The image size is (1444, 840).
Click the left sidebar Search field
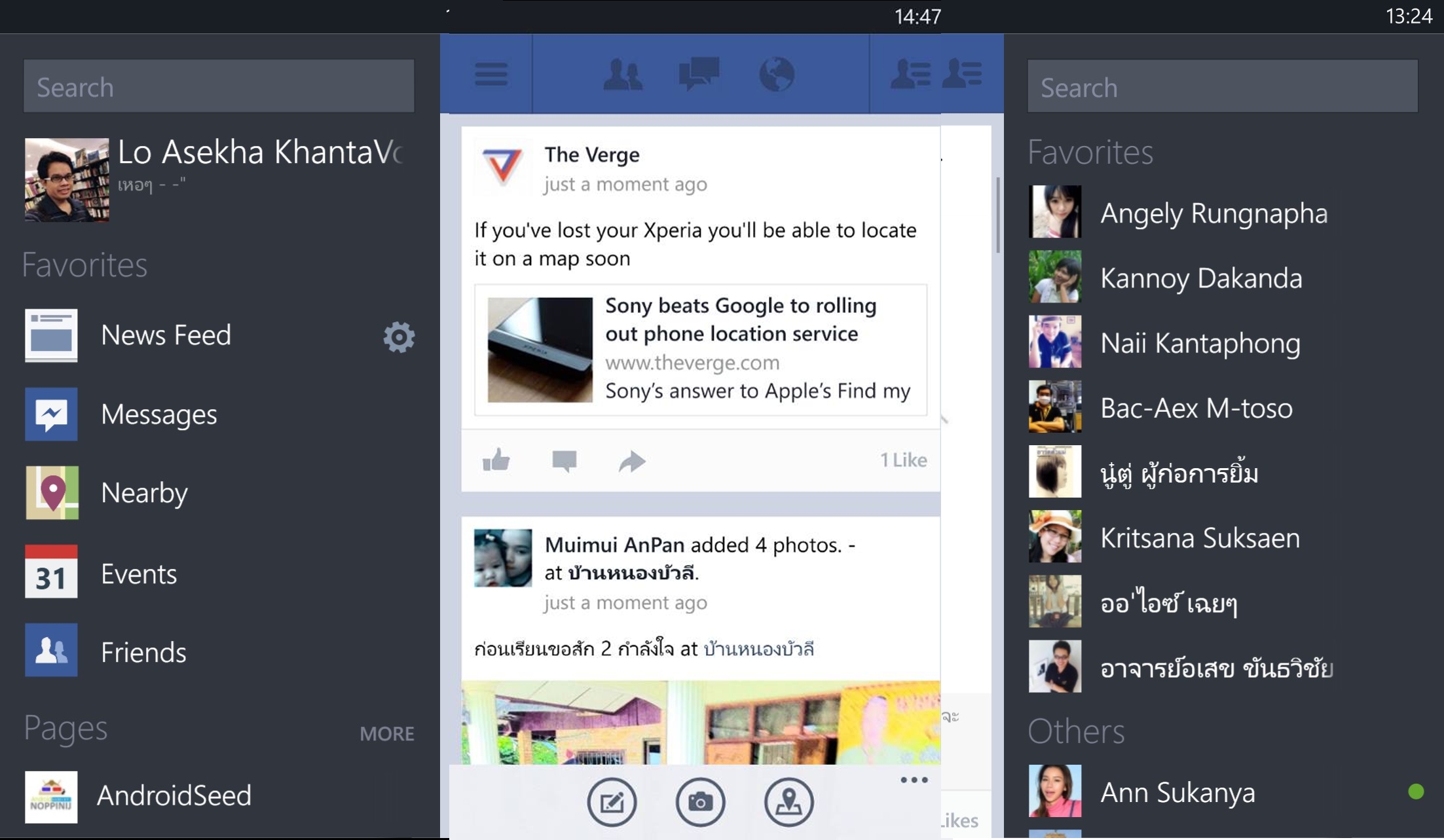pos(219,86)
